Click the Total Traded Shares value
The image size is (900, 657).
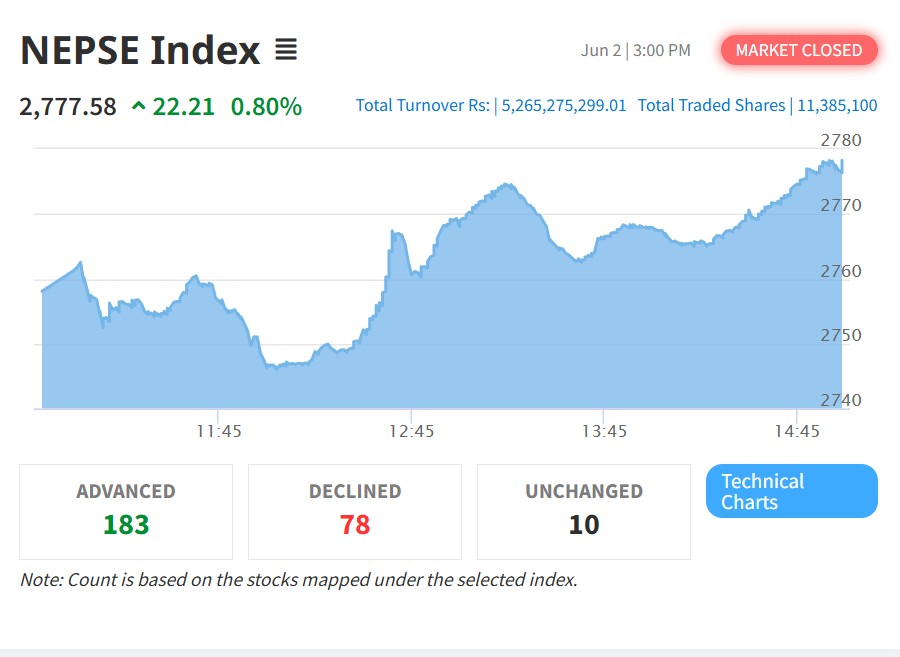click(x=837, y=106)
